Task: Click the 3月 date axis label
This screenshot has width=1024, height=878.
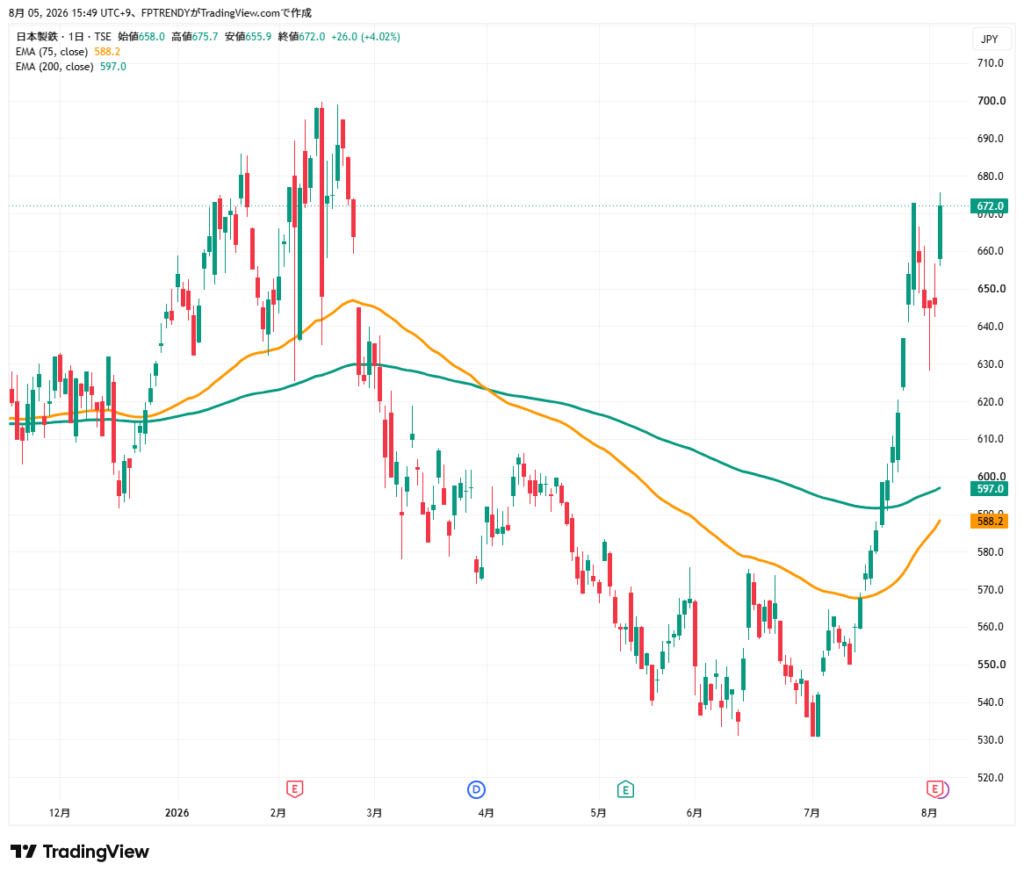Action: pyautogui.click(x=374, y=813)
